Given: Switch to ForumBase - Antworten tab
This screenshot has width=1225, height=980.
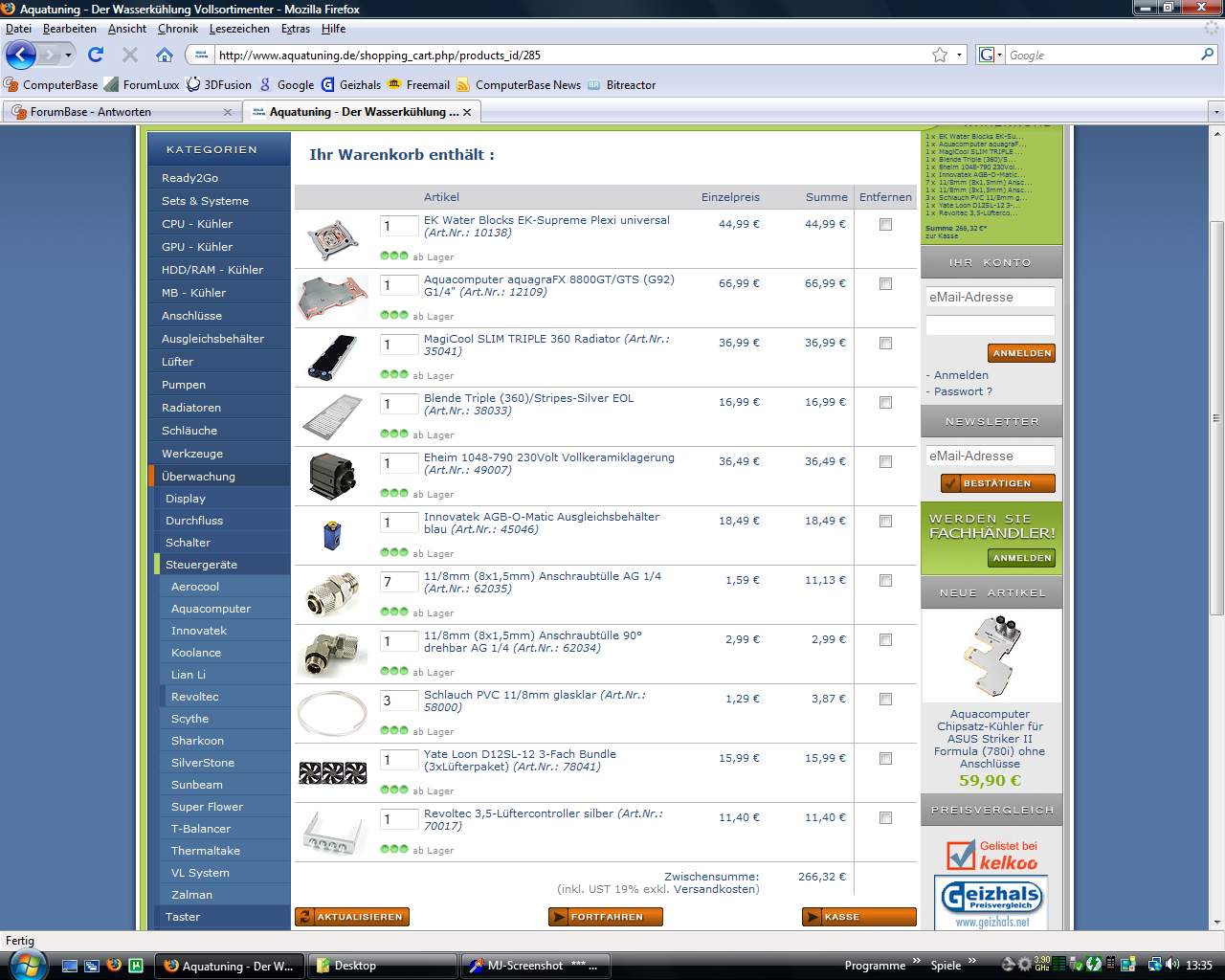Looking at the screenshot, I should 122,112.
